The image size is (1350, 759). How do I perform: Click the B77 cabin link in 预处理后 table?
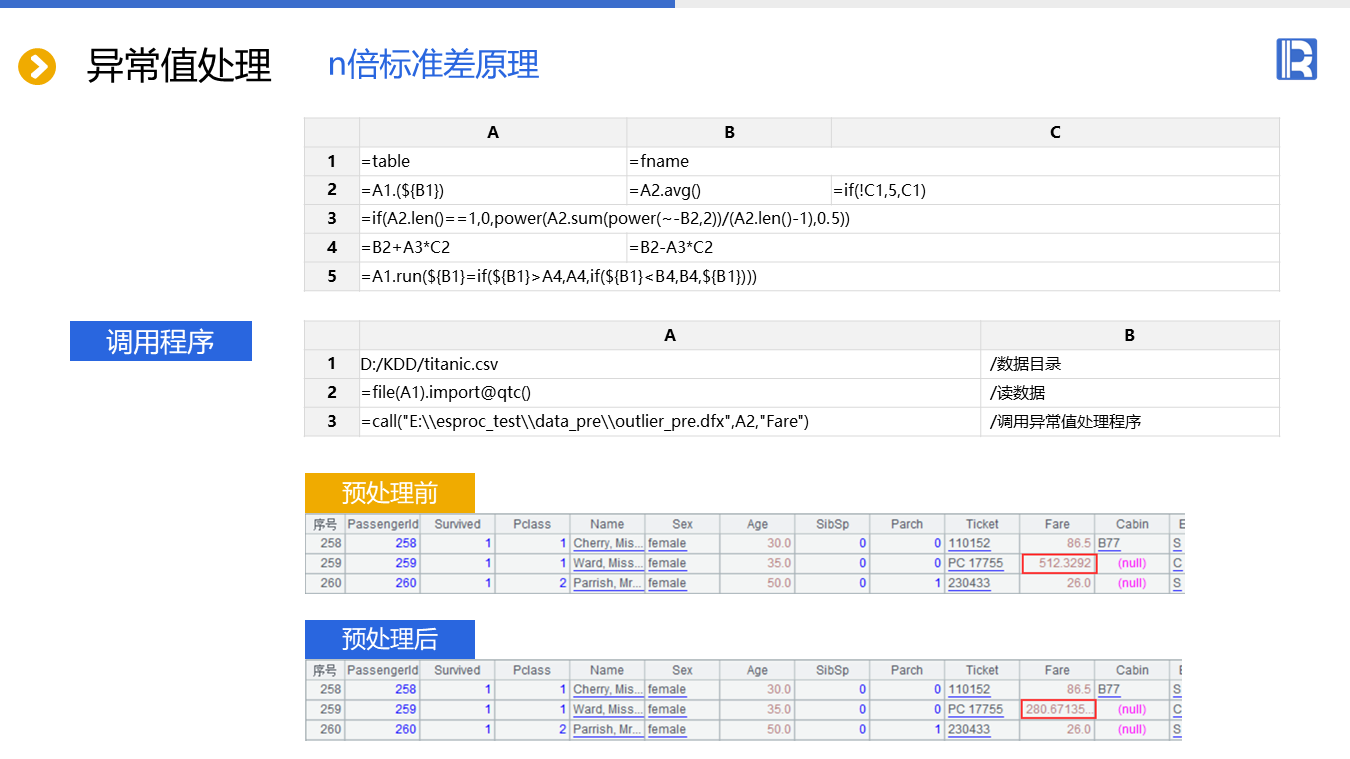click(x=1108, y=689)
